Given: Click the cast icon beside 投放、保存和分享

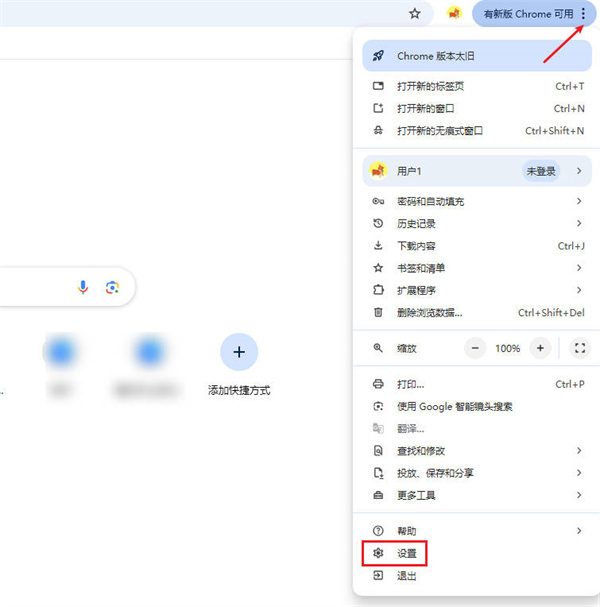Looking at the screenshot, I should 378,473.
